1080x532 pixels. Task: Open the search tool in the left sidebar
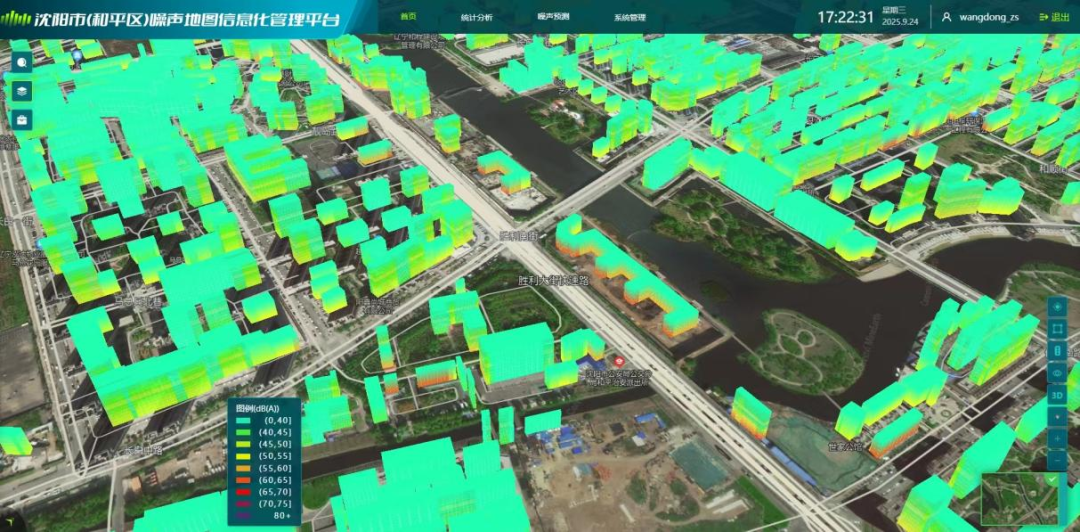[22, 63]
